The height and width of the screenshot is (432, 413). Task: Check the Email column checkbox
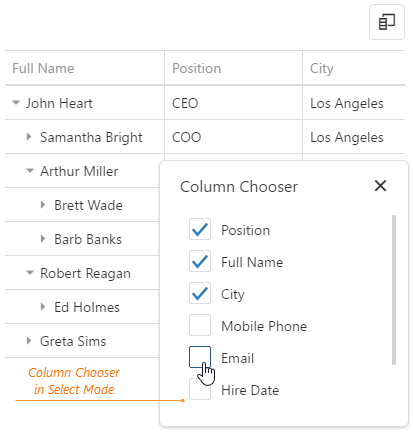click(x=200, y=357)
